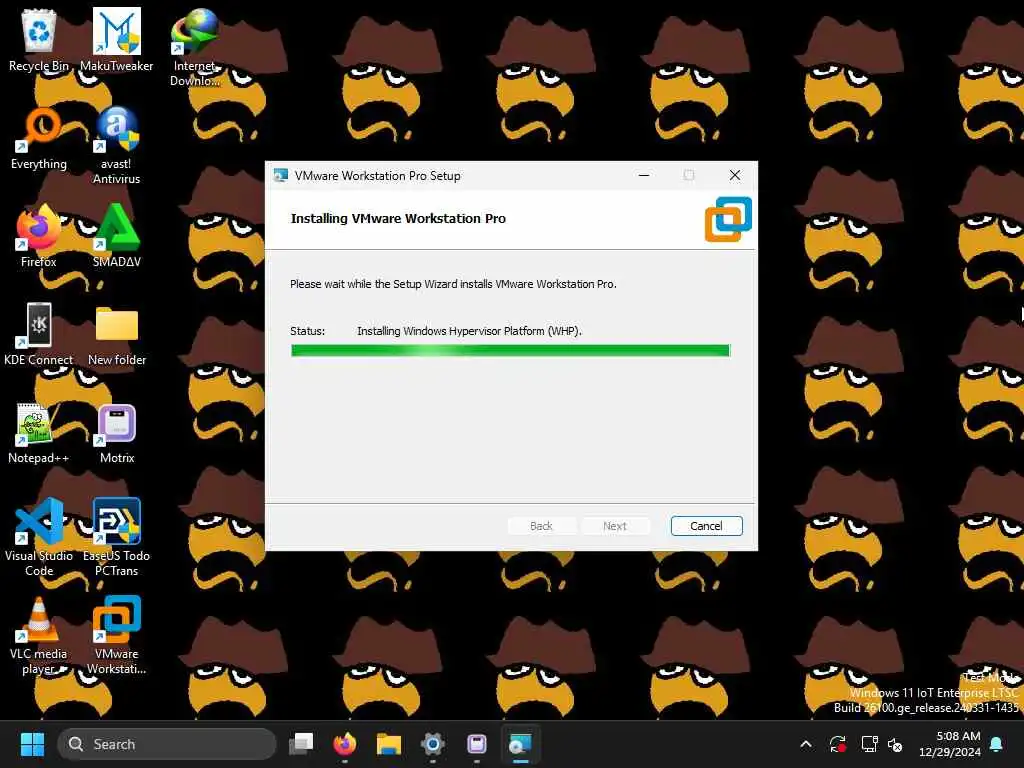Click the 'Please wait while the Setup Wizard' text
The image size is (1024, 768).
tap(453, 284)
